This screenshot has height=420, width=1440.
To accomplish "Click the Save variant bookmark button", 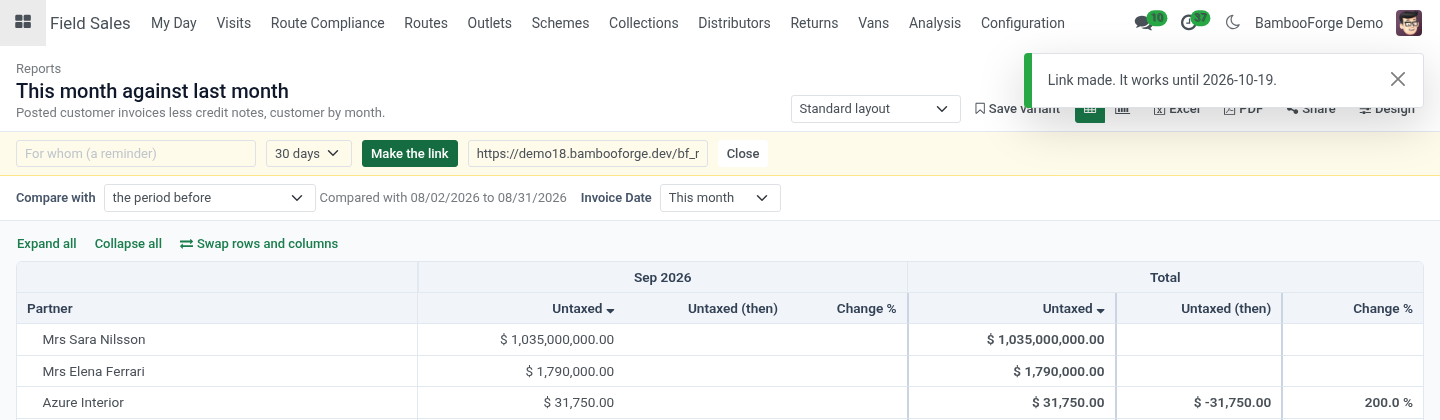I will (1017, 109).
